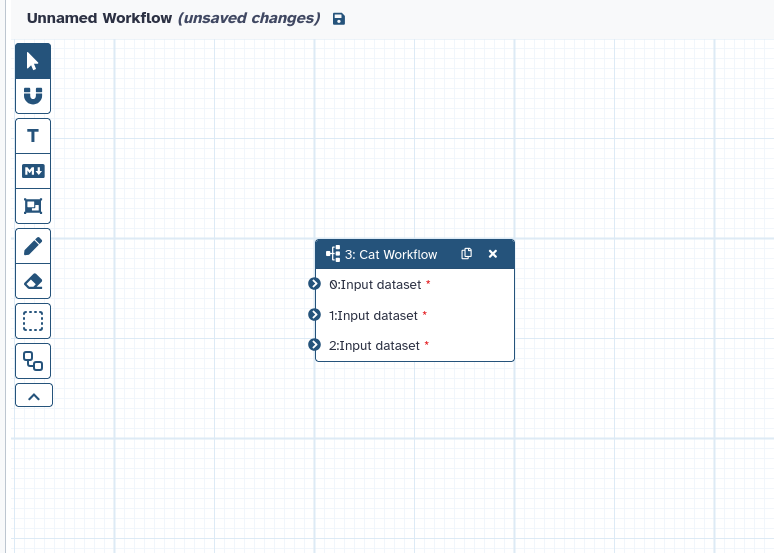Select the freehand eraser tool

click(x=33, y=281)
